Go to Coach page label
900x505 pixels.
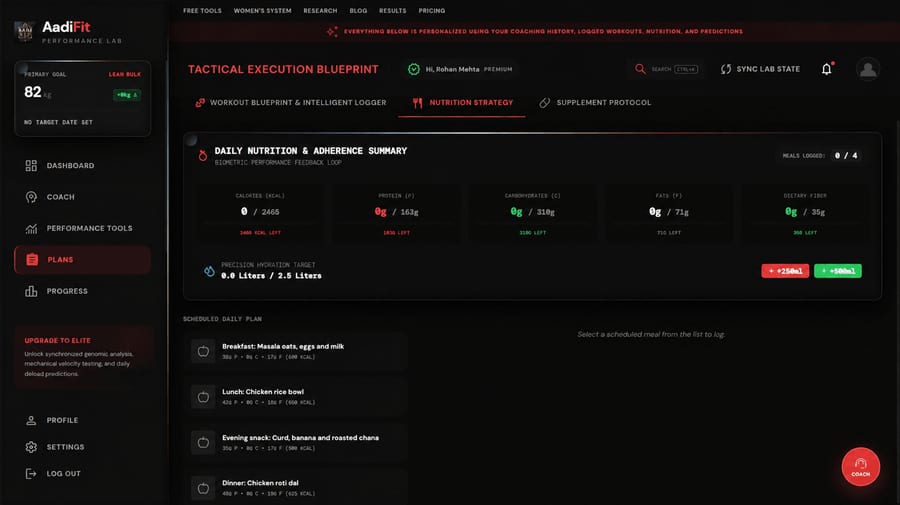pyautogui.click(x=61, y=197)
